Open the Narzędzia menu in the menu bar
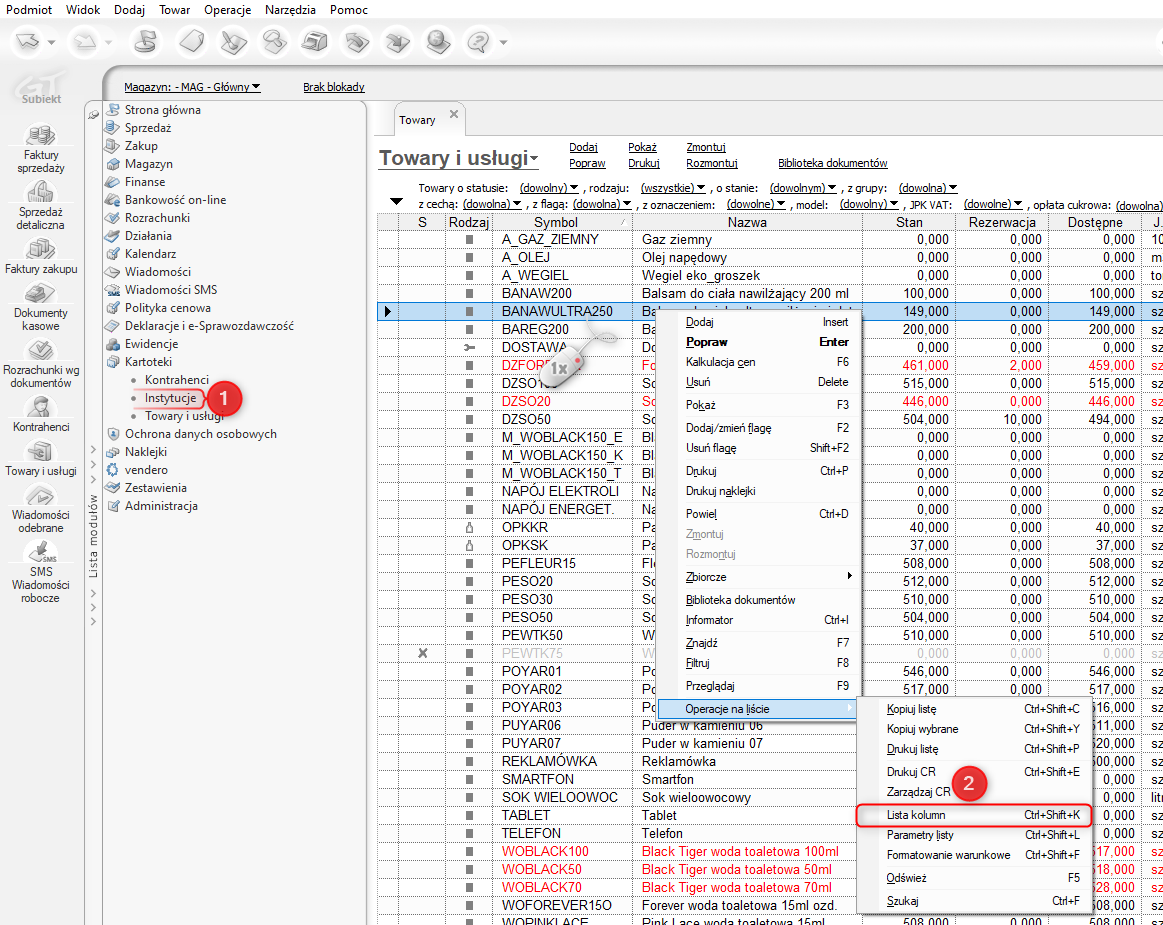 [x=290, y=10]
